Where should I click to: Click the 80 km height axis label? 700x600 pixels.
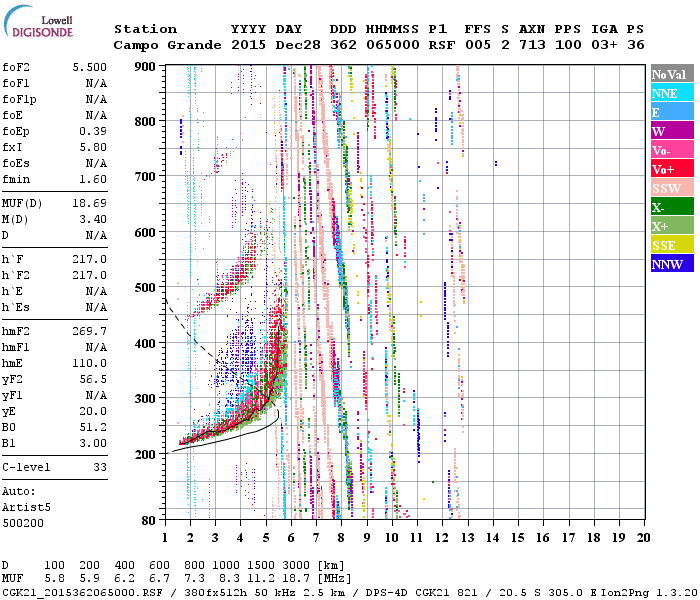click(x=149, y=520)
